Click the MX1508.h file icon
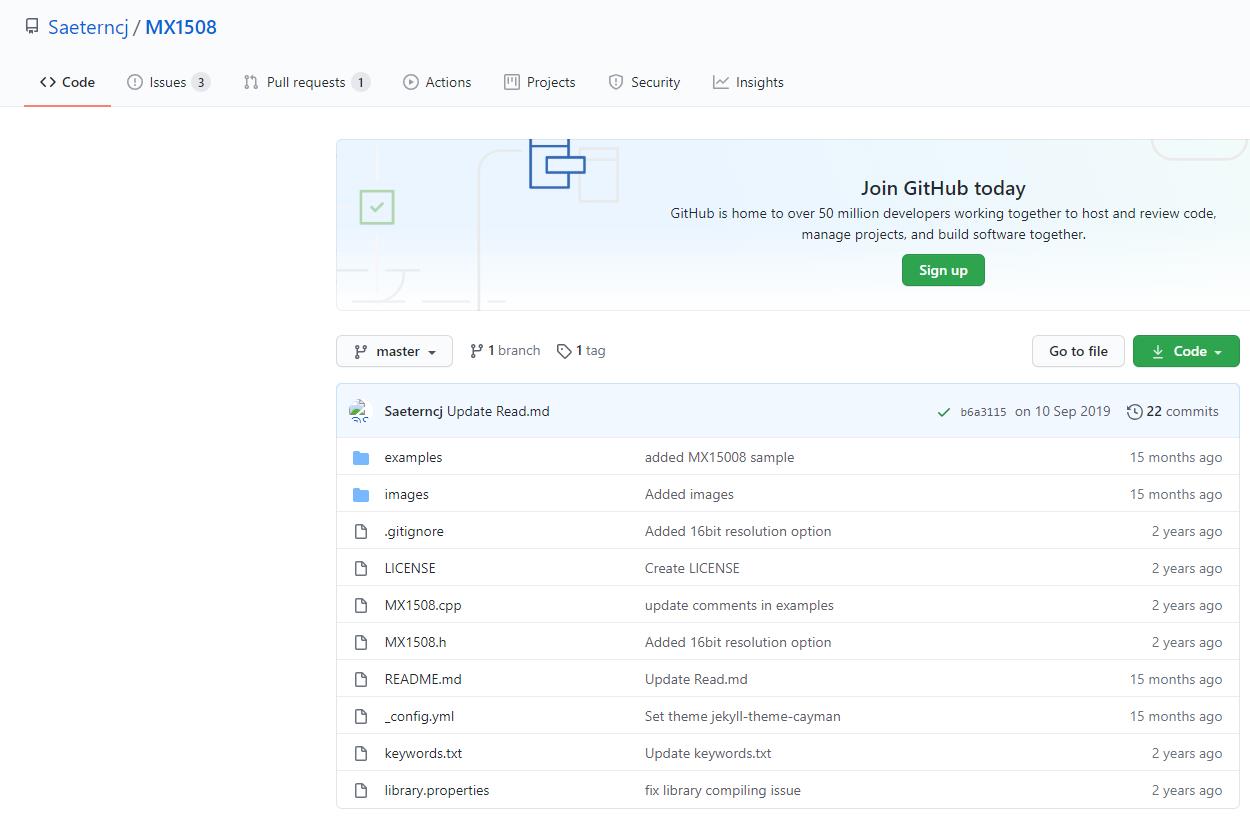Image resolution: width=1250 pixels, height=818 pixels. point(361,642)
